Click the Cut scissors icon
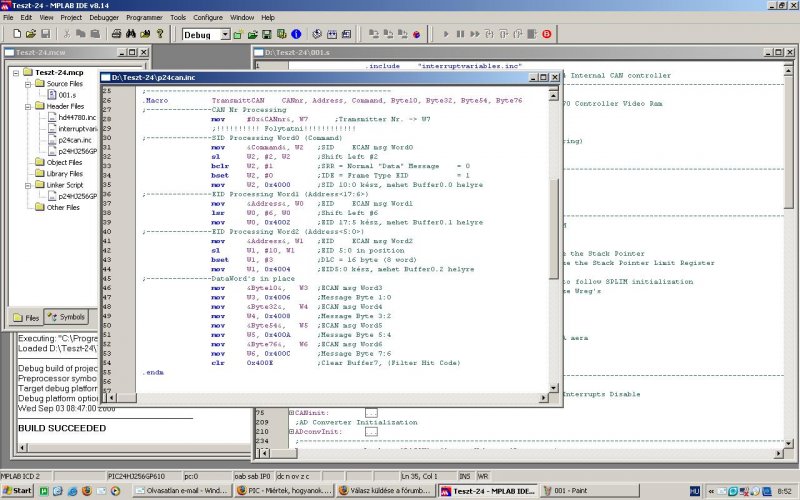The image size is (800, 500). click(x=66, y=34)
